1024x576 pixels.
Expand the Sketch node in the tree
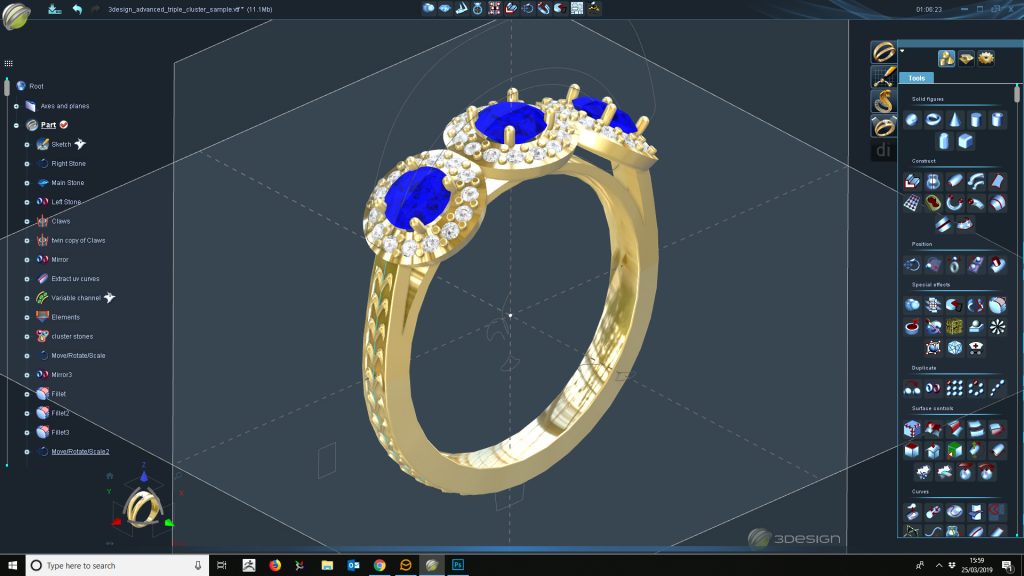(26, 144)
